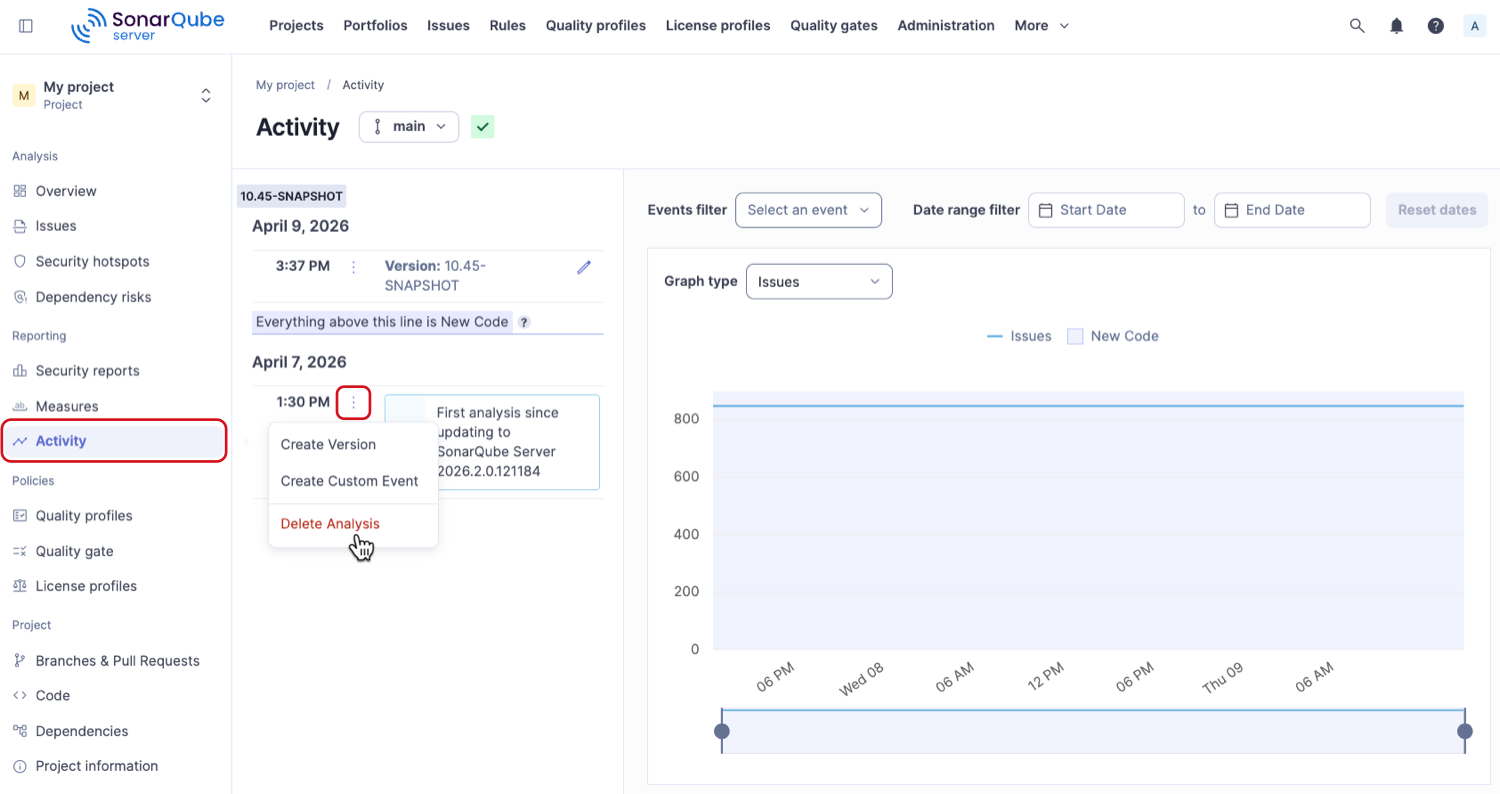Click the My project avatar M
The height and width of the screenshot is (794, 1500).
[x=24, y=95]
